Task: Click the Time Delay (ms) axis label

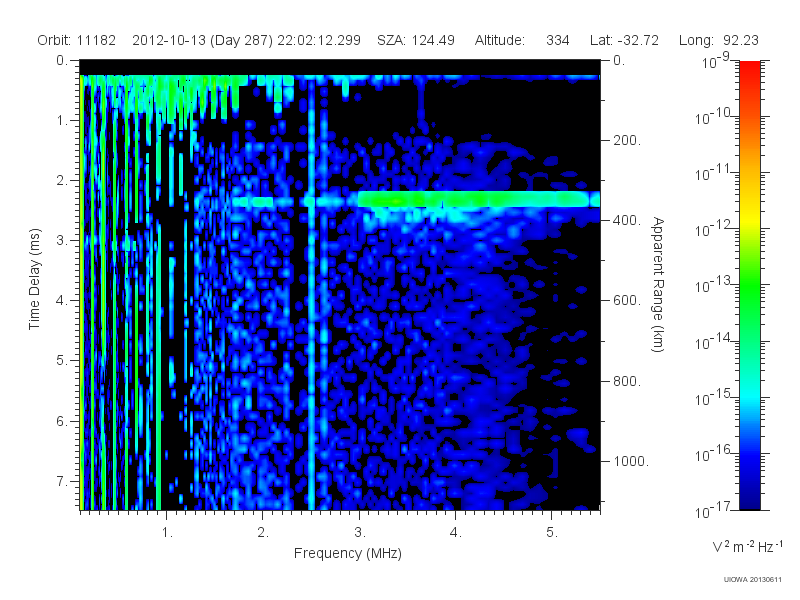Action: click(x=34, y=279)
